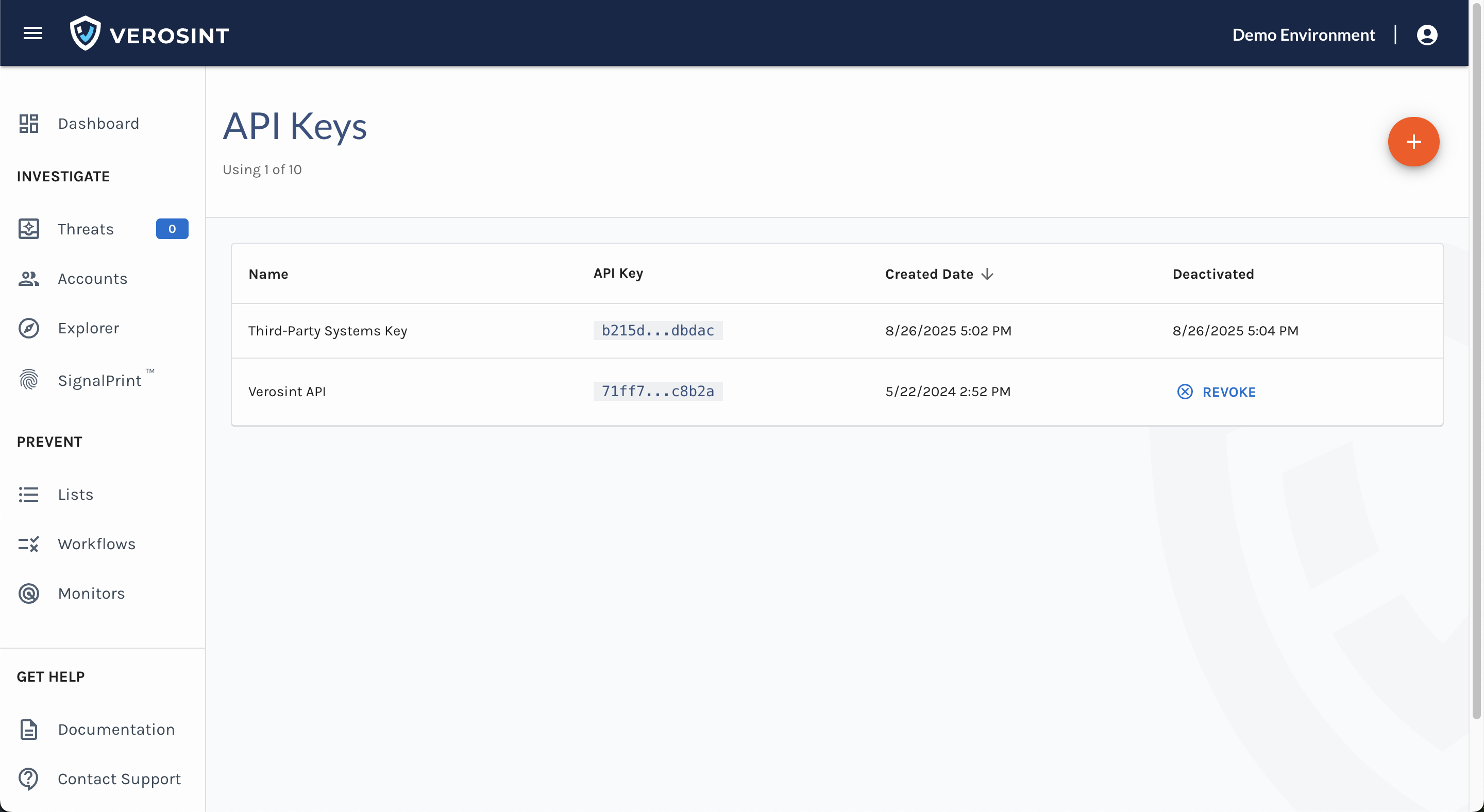The height and width of the screenshot is (812, 1484).
Task: Click created date 5/22/2024 2:52 PM
Action: [x=948, y=392]
